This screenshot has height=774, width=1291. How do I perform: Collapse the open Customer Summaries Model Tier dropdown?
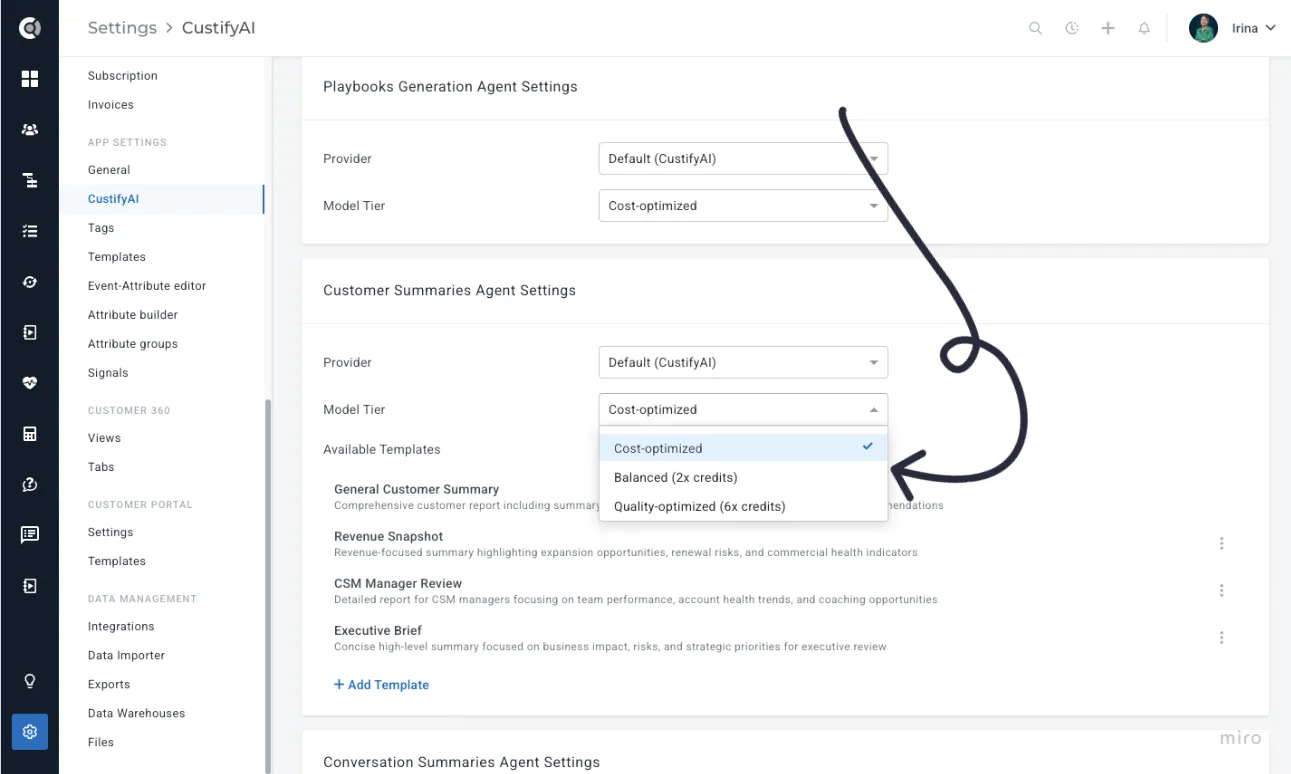(743, 410)
